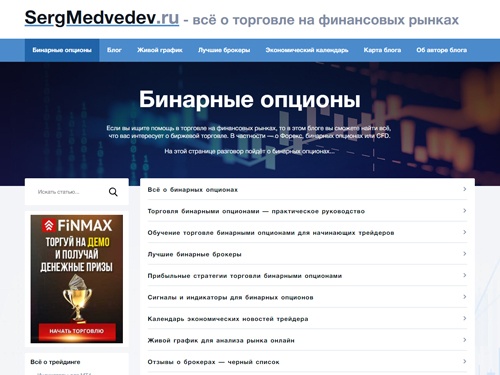Click chevron on Обучение торговле row
Image resolution: width=500 pixels, height=375 pixels.
pos(464,232)
